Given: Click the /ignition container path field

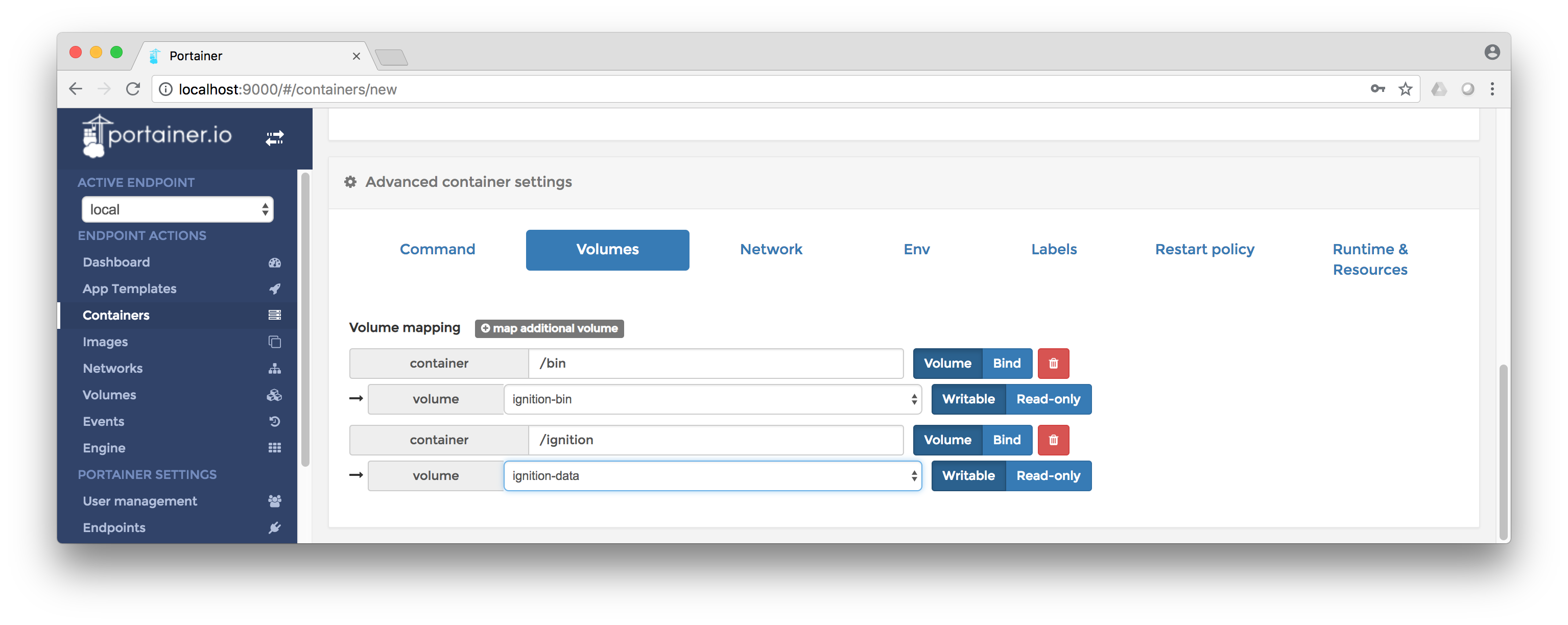Looking at the screenshot, I should 716,440.
